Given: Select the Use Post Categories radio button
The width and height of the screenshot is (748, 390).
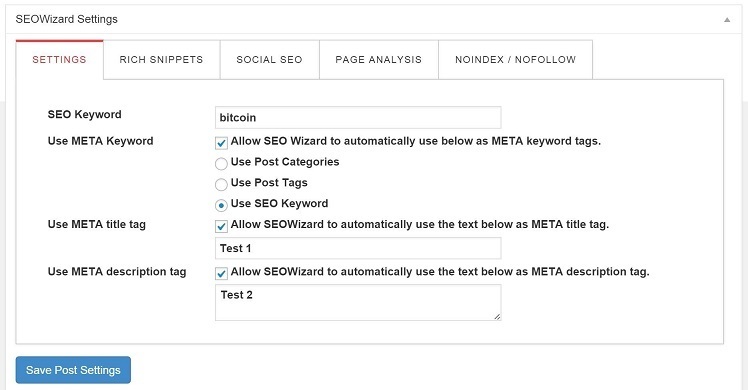Looking at the screenshot, I should tap(221, 164).
